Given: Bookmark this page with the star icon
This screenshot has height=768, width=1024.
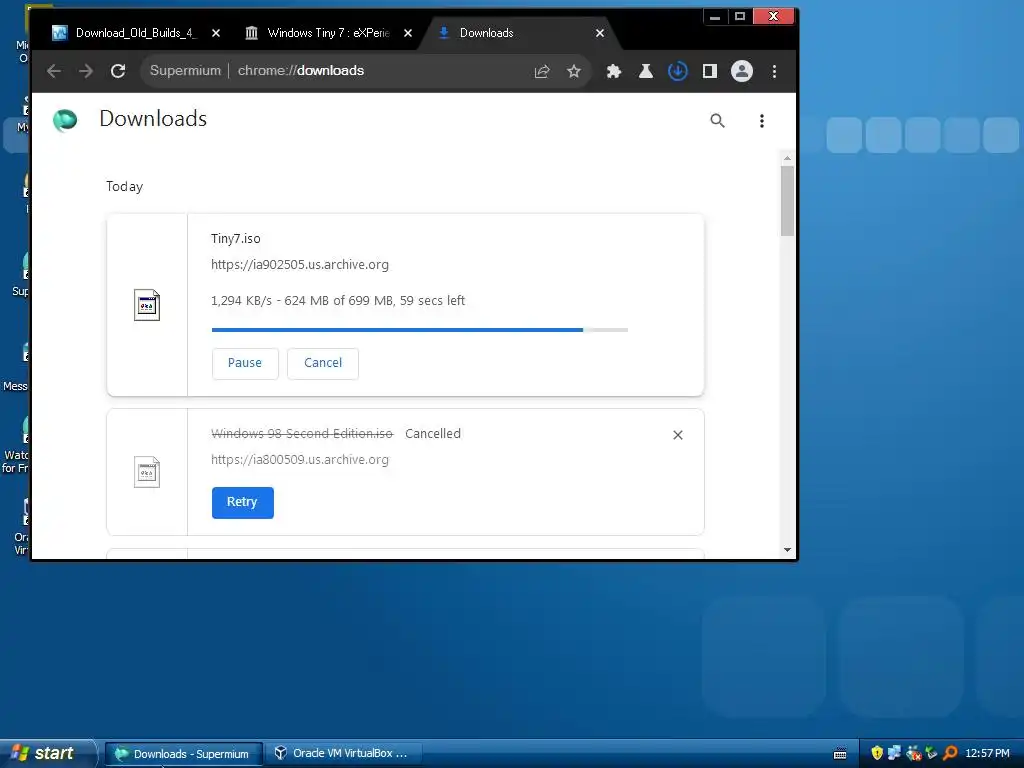Looking at the screenshot, I should [573, 71].
